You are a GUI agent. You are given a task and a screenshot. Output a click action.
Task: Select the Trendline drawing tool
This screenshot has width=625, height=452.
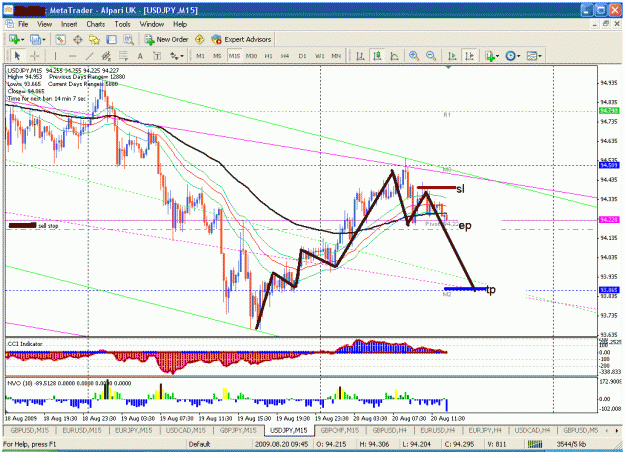point(89,56)
